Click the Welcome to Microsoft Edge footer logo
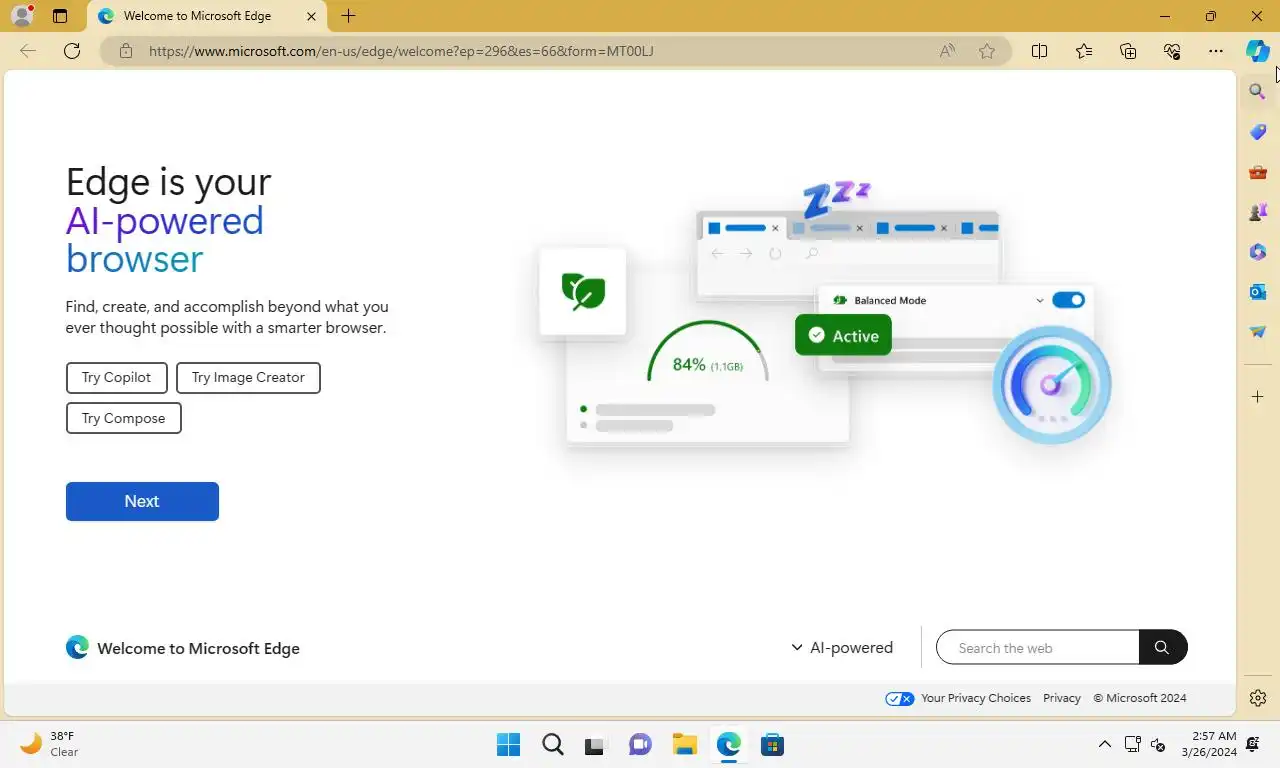 [x=183, y=648]
